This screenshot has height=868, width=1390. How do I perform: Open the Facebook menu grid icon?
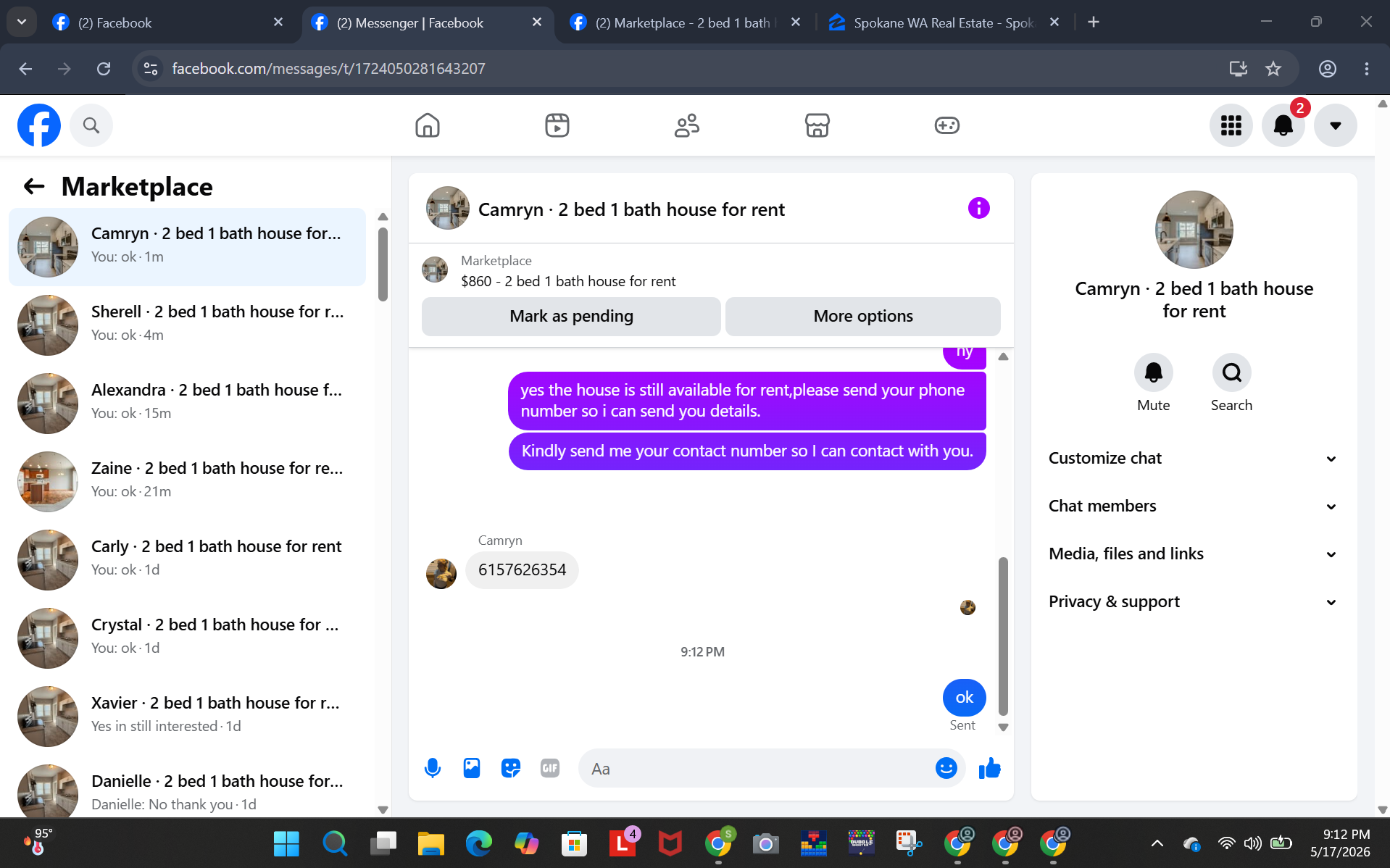coord(1231,125)
